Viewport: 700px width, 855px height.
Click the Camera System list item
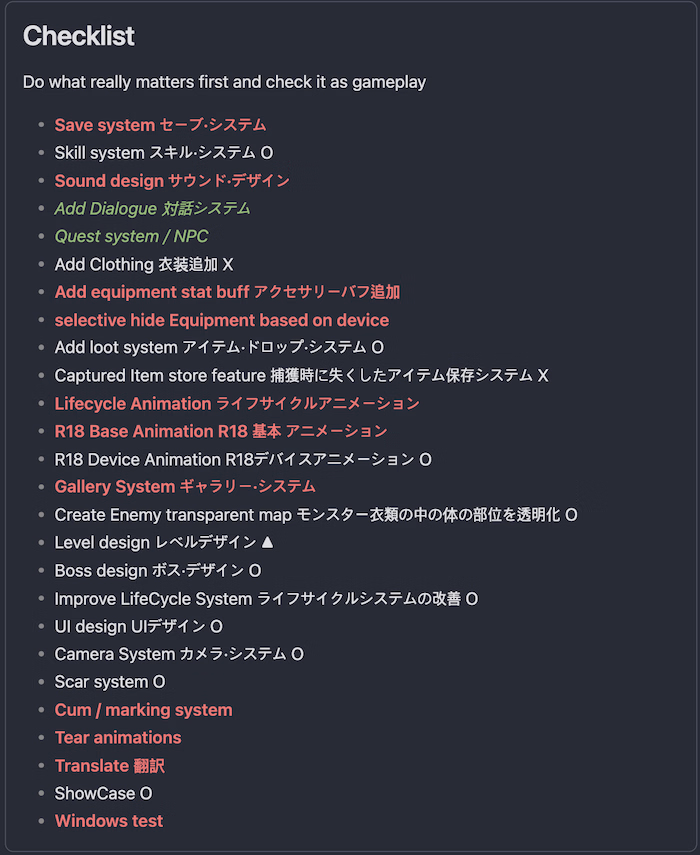[179, 654]
